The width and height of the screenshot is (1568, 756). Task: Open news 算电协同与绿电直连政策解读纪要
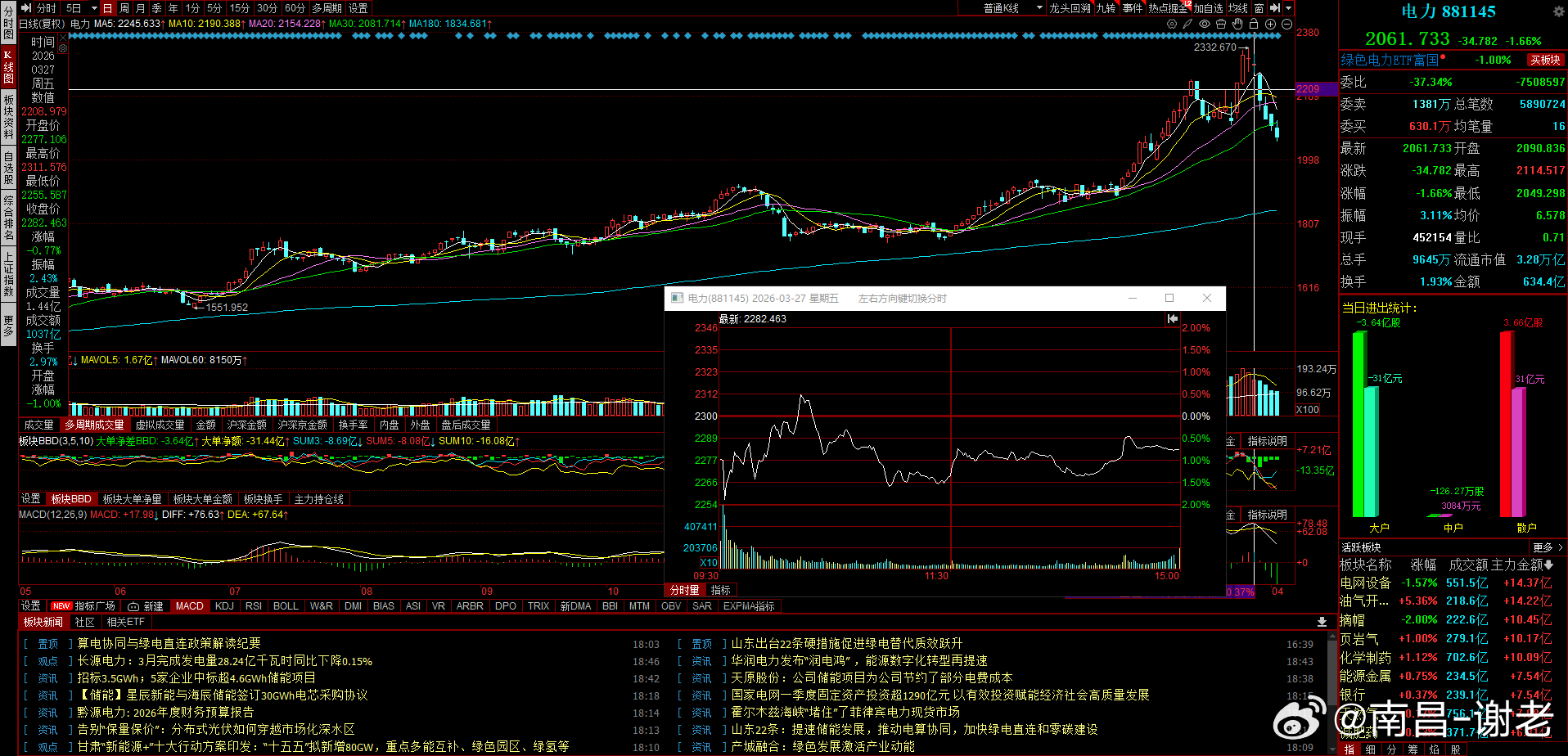point(169,644)
